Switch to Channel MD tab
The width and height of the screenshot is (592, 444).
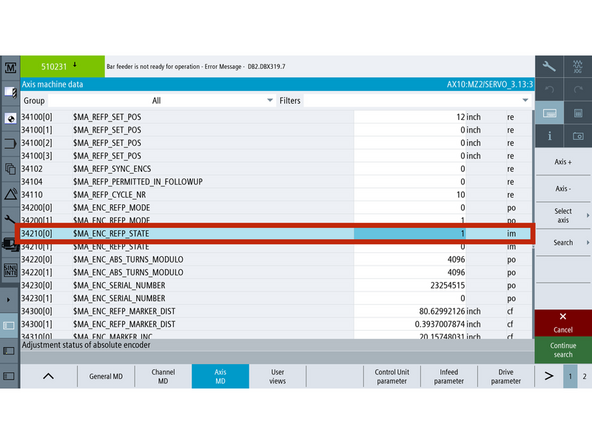[x=163, y=376]
